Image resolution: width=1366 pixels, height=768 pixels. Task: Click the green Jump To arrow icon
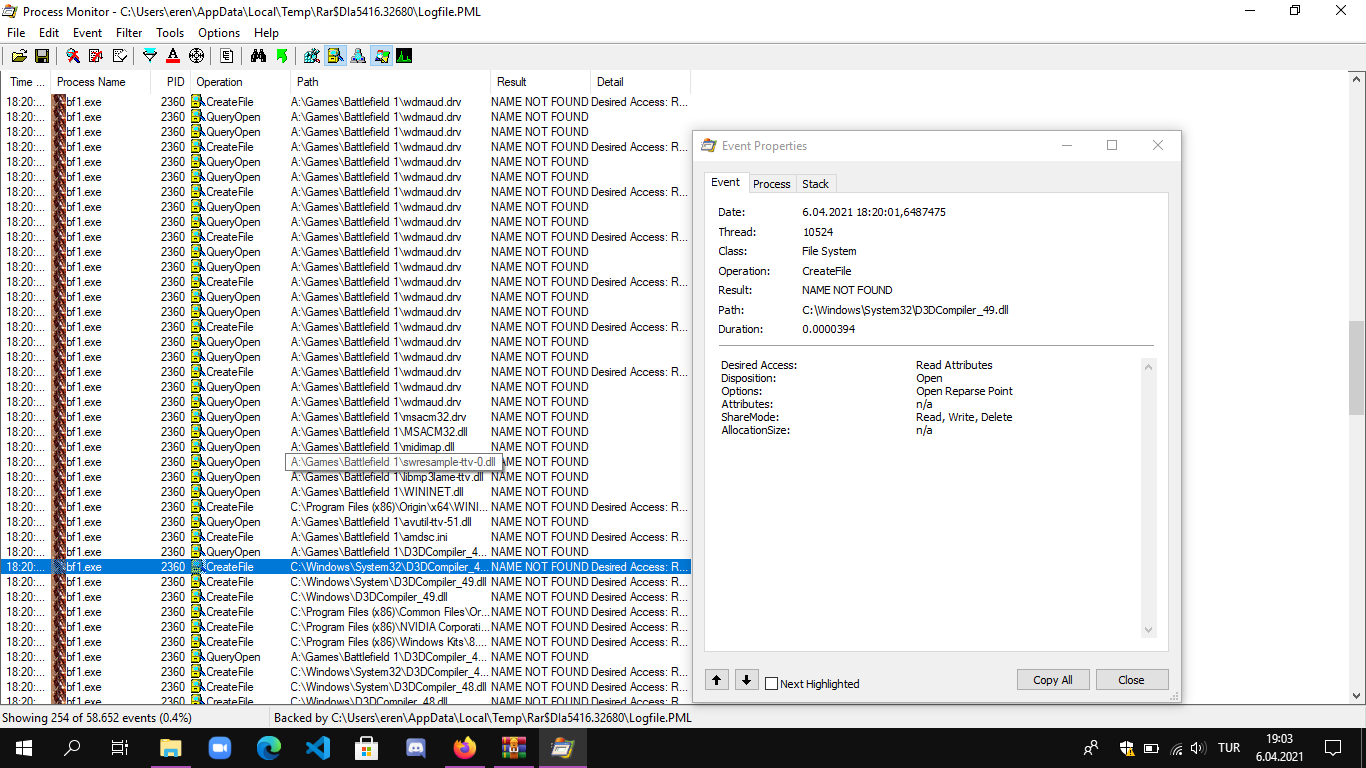click(x=281, y=56)
